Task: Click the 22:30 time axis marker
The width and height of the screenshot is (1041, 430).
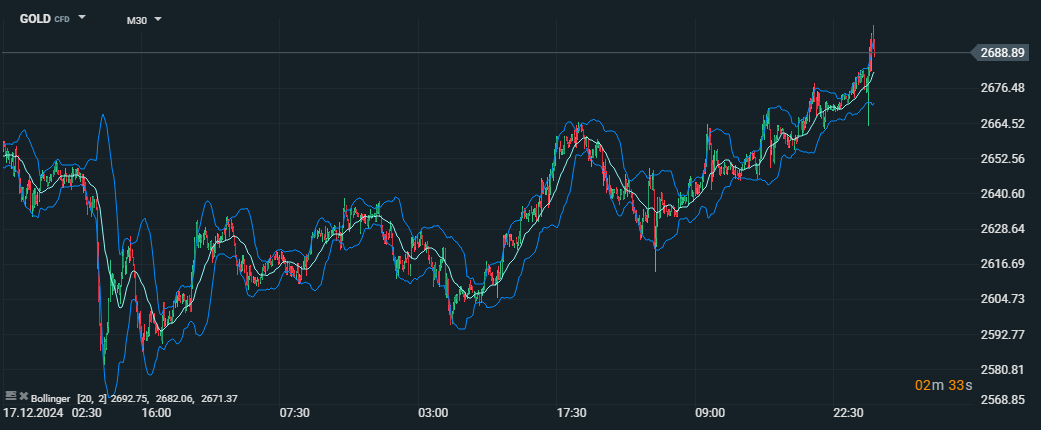Action: click(x=847, y=413)
